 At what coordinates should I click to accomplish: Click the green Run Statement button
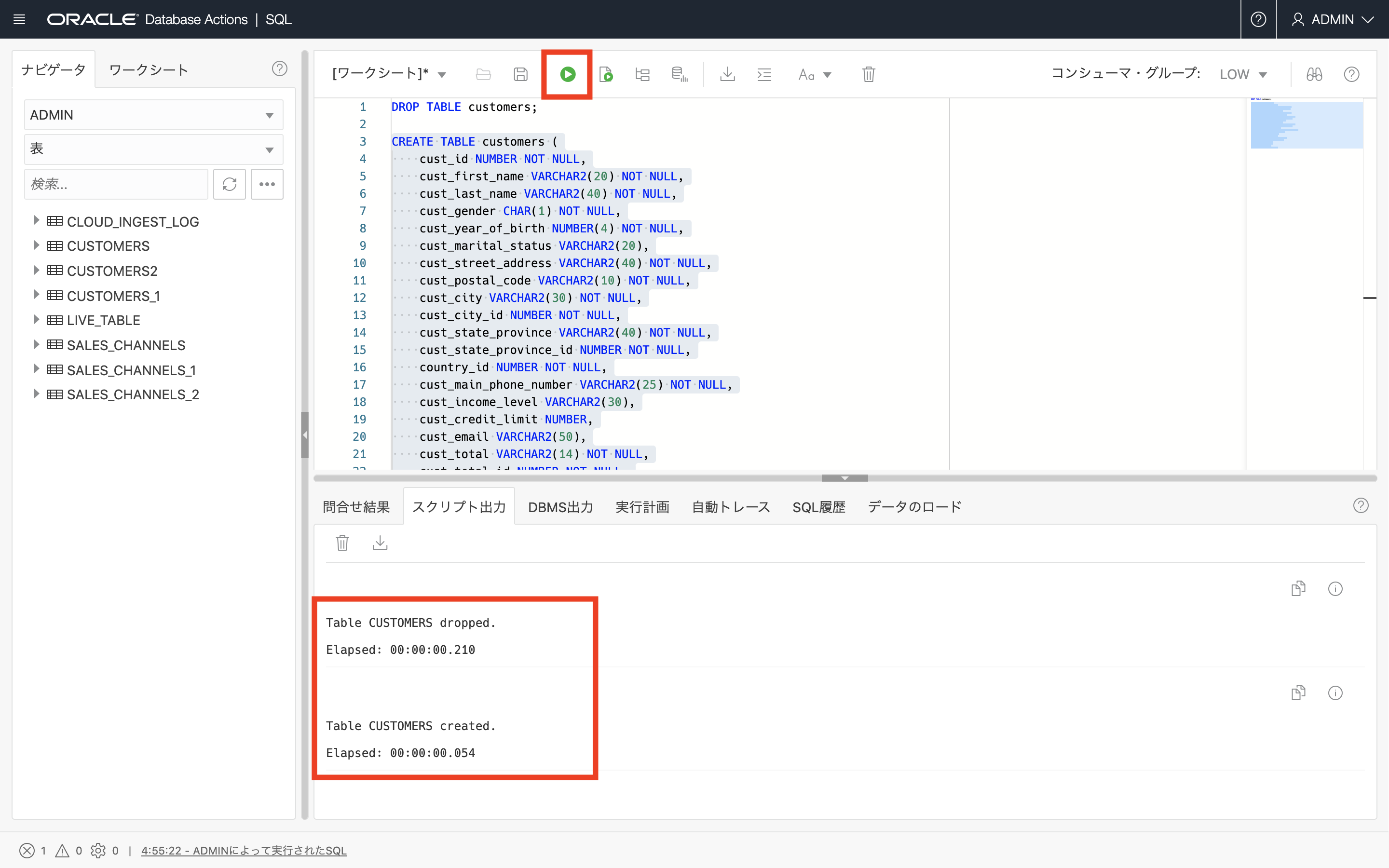click(567, 74)
